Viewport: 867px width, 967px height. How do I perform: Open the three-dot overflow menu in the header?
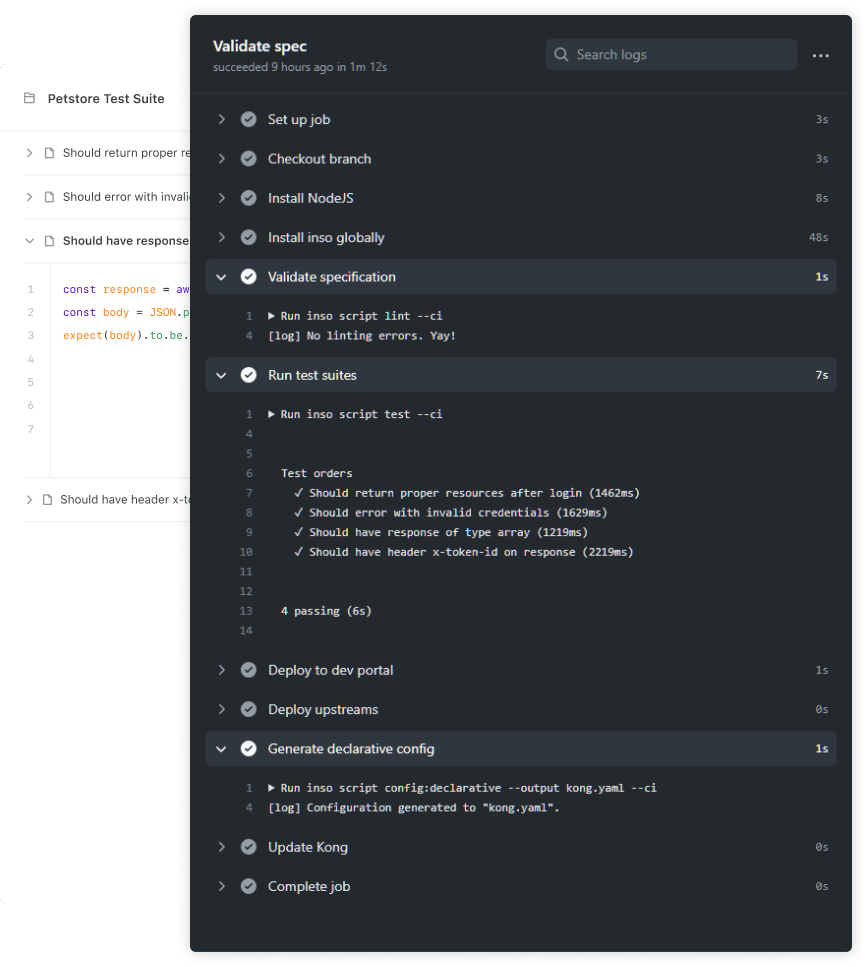click(821, 56)
